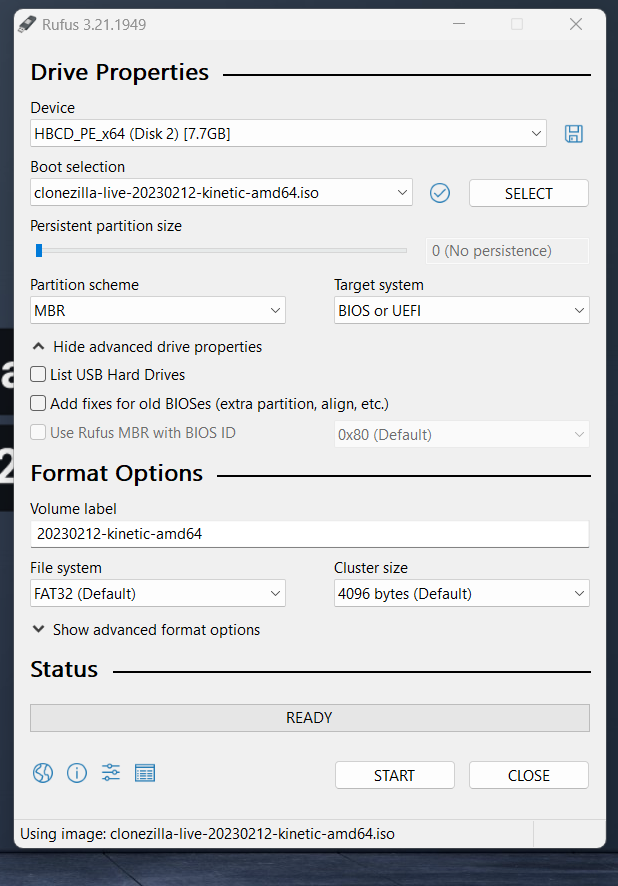
Task: Open the Device dropdown
Action: pos(288,133)
